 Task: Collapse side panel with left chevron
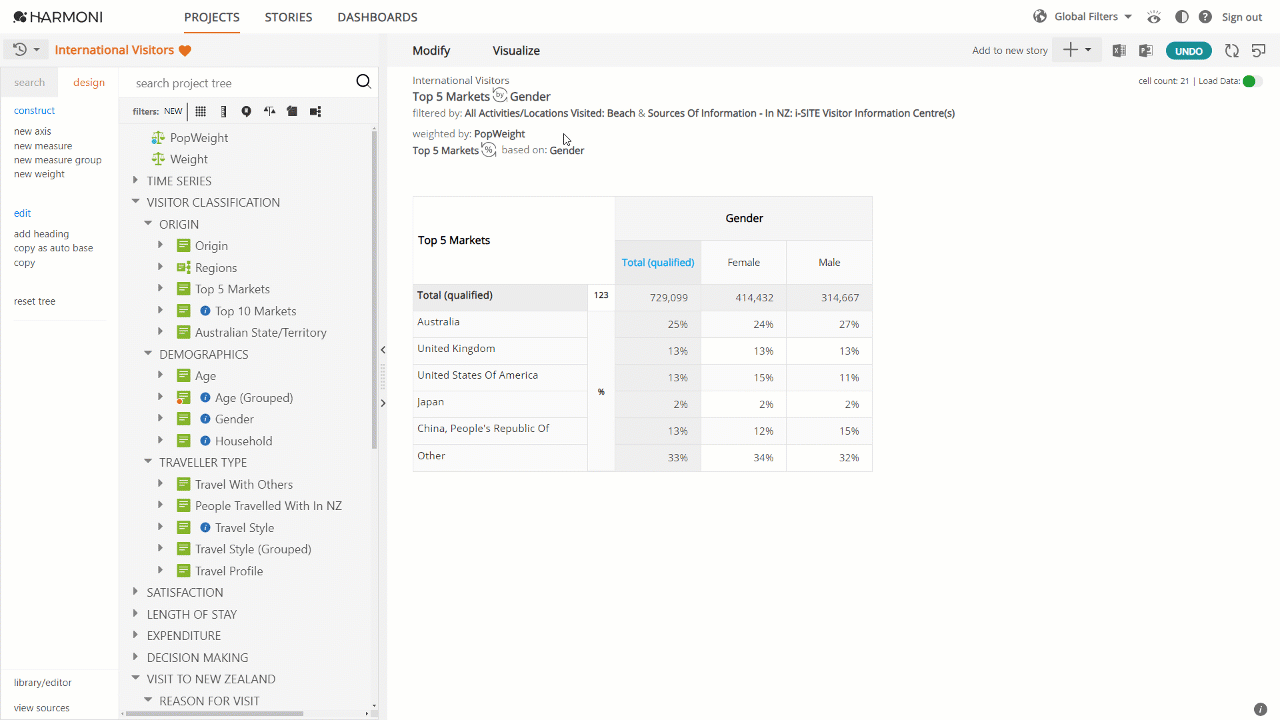pyautogui.click(x=383, y=350)
